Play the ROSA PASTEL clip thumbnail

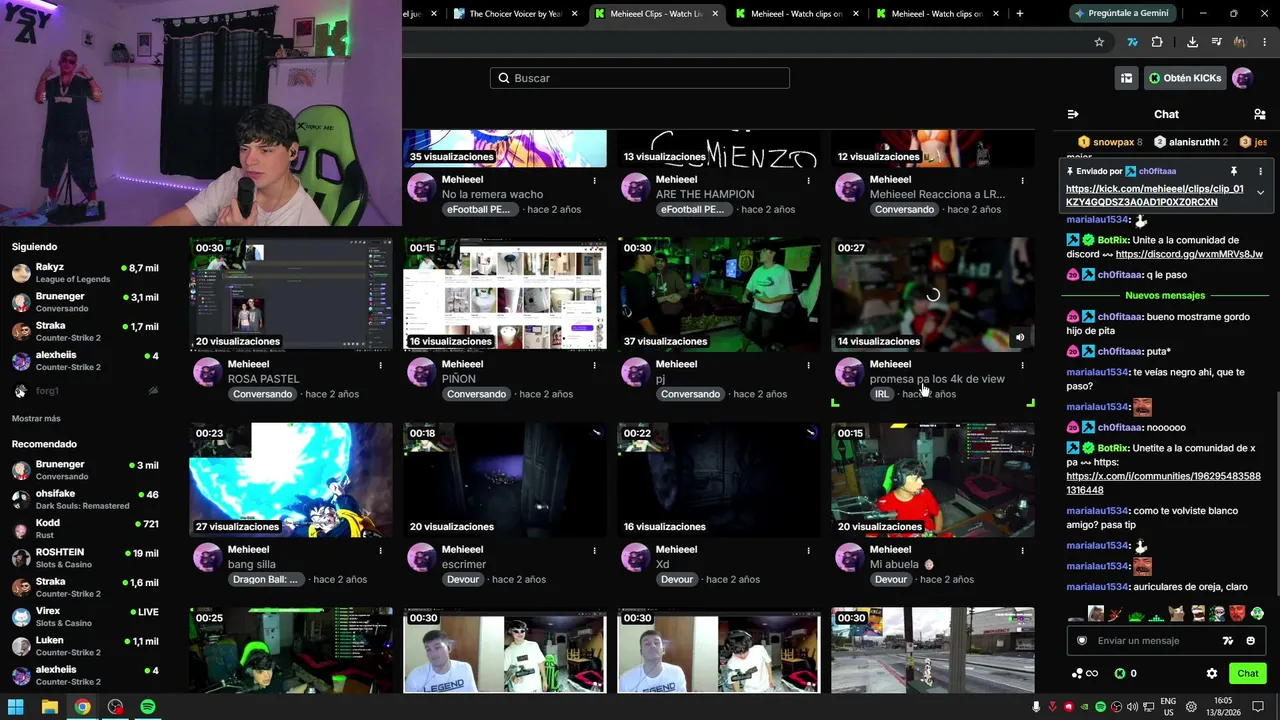291,294
